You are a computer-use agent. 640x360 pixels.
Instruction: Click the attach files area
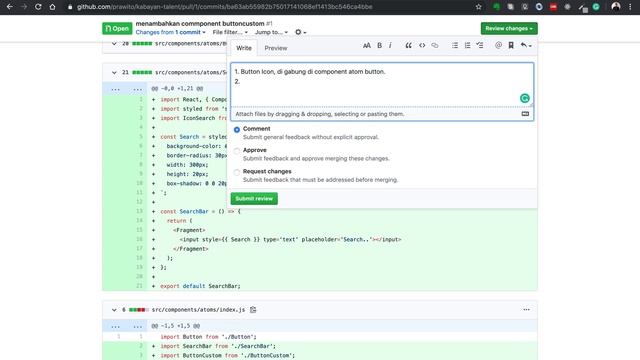pyautogui.click(x=382, y=114)
